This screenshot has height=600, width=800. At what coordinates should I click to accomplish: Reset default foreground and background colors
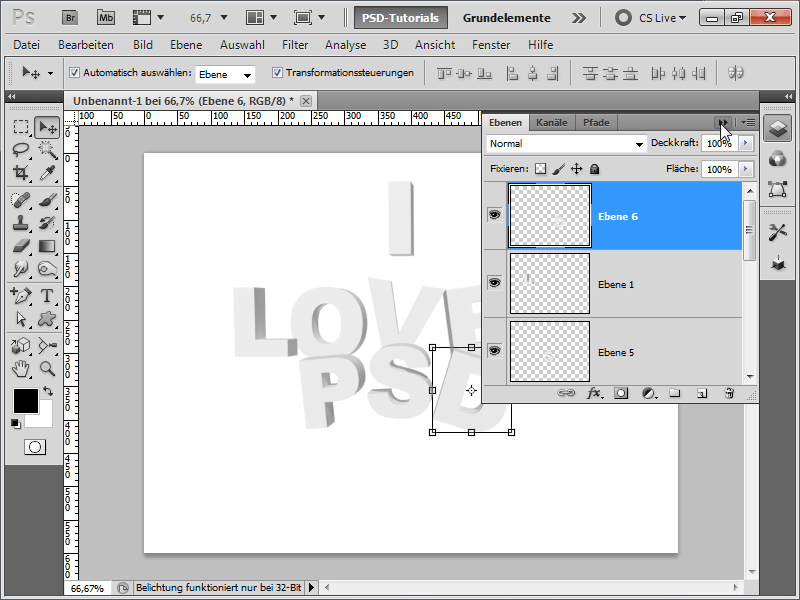(15, 423)
